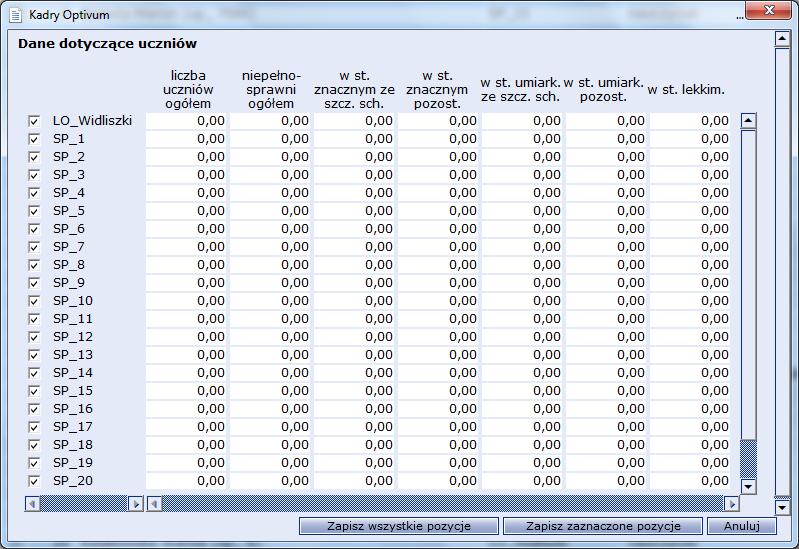This screenshot has width=799, height=549.
Task: Toggle the SP_12 checkbox
Action: [34, 337]
